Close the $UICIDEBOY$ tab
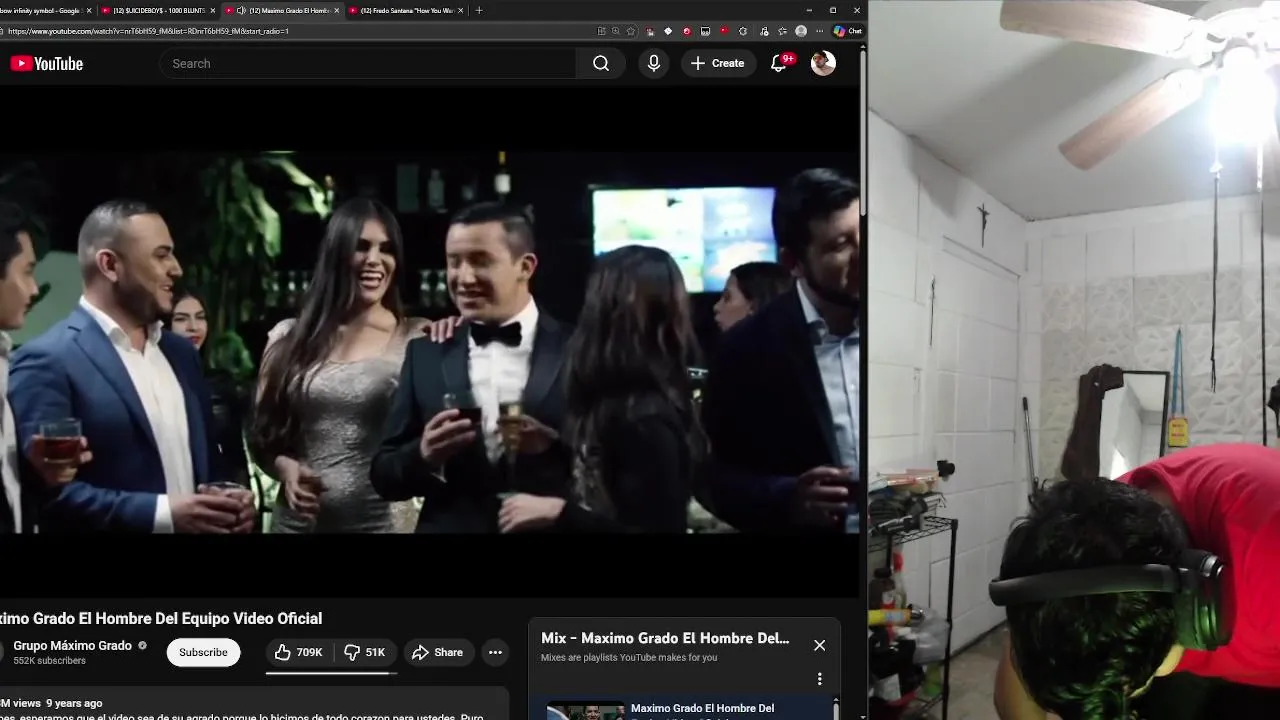Screen dimensions: 1280x720 pyautogui.click(x=212, y=10)
